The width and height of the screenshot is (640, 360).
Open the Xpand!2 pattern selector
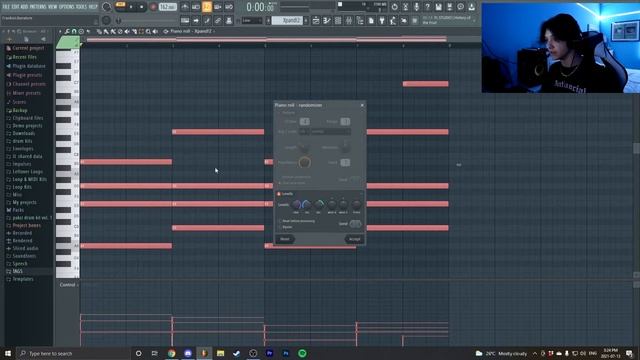coord(287,20)
